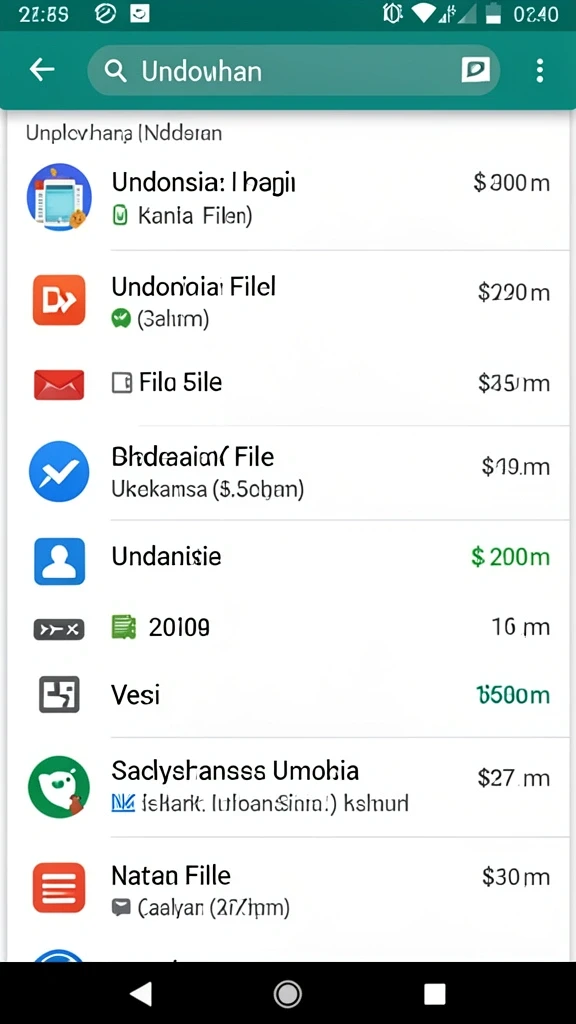The height and width of the screenshot is (1024, 576).
Task: Open the orange D icon app
Action: click(59, 300)
